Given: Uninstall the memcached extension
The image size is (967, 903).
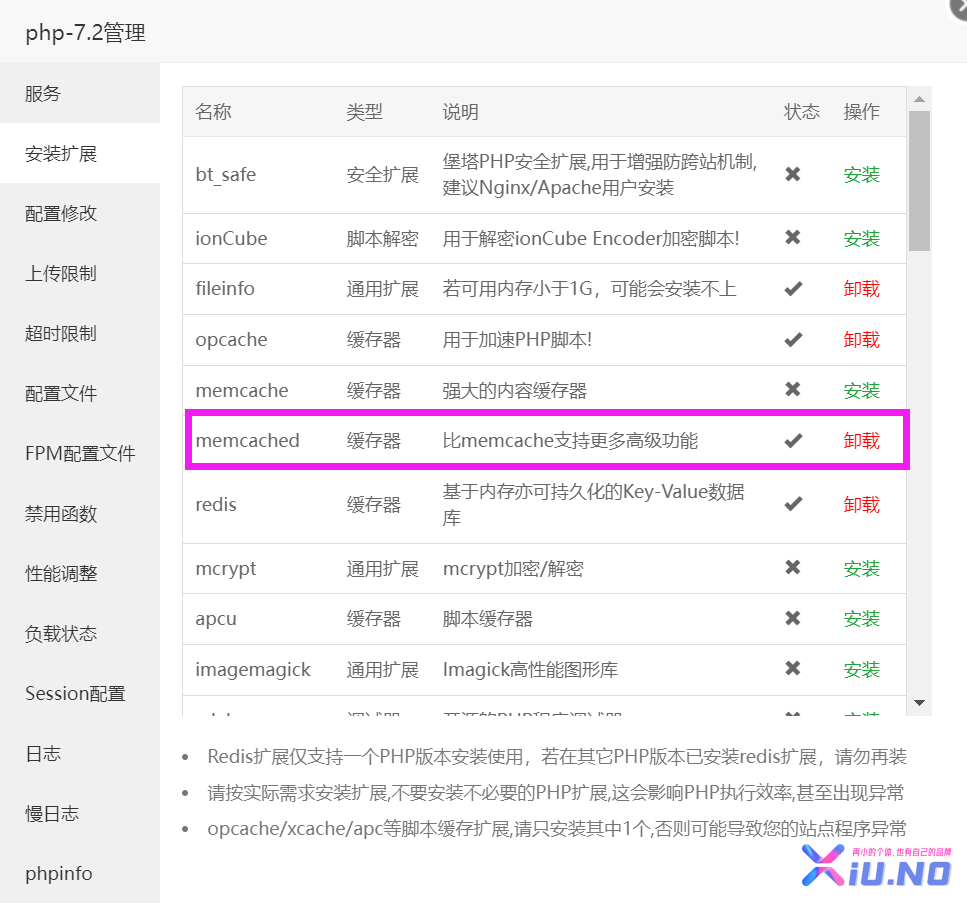Looking at the screenshot, I should [862, 440].
